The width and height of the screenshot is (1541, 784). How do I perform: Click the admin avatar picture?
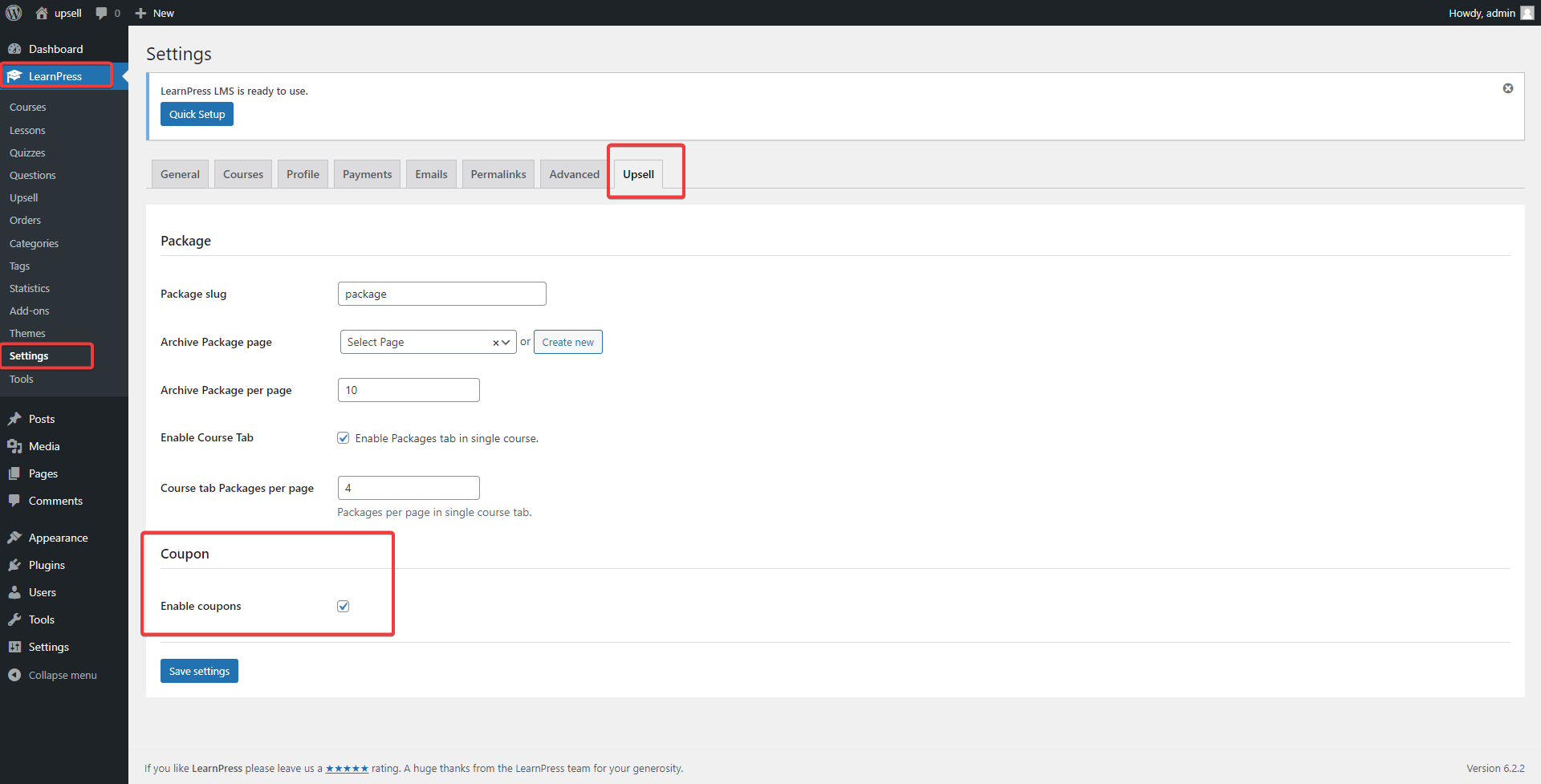(1527, 13)
